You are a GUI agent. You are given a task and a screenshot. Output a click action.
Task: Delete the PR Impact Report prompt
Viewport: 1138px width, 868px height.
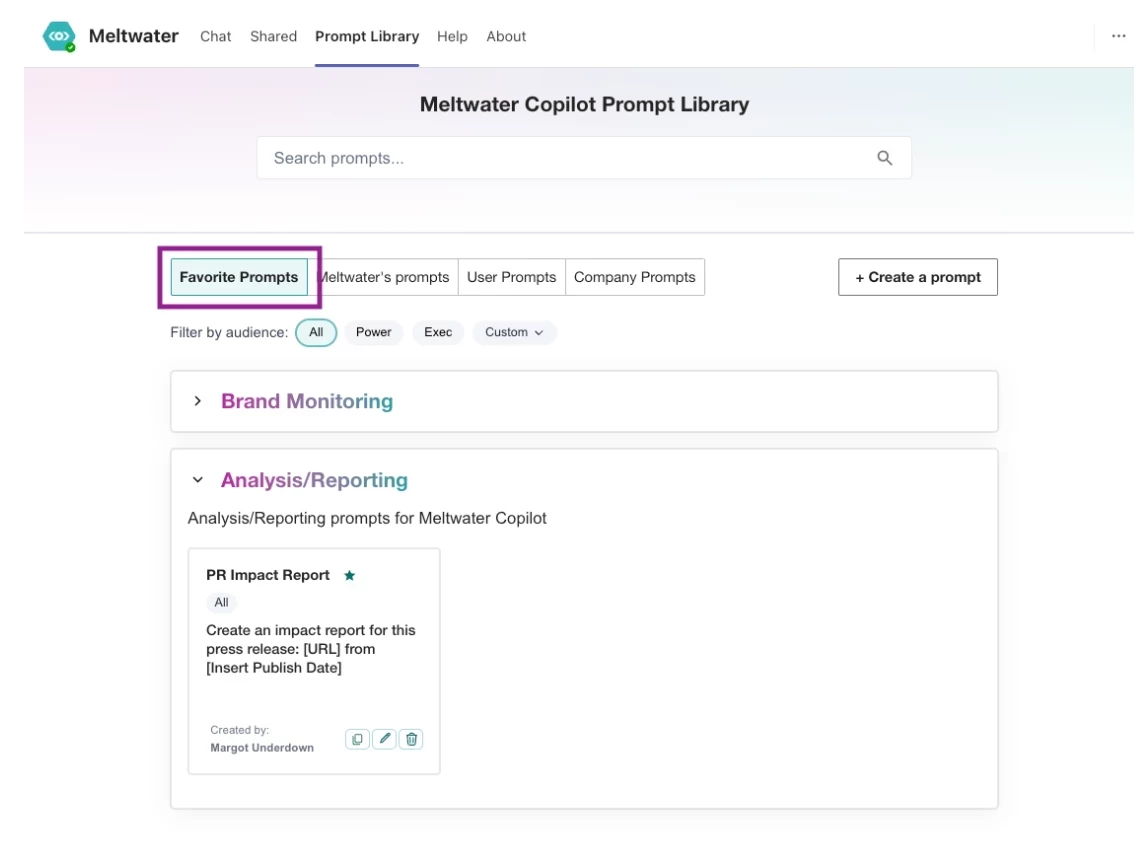tap(412, 739)
